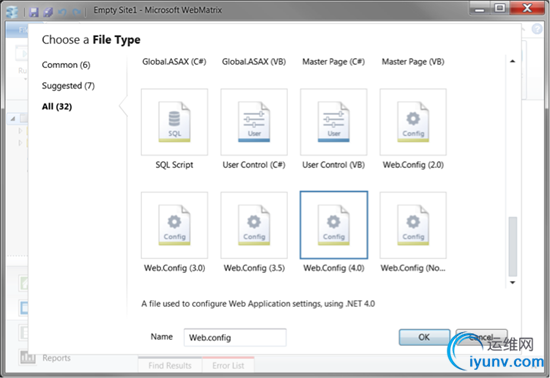550x378 pixels.
Task: Select the All (32) category
Action: [x=57, y=106]
